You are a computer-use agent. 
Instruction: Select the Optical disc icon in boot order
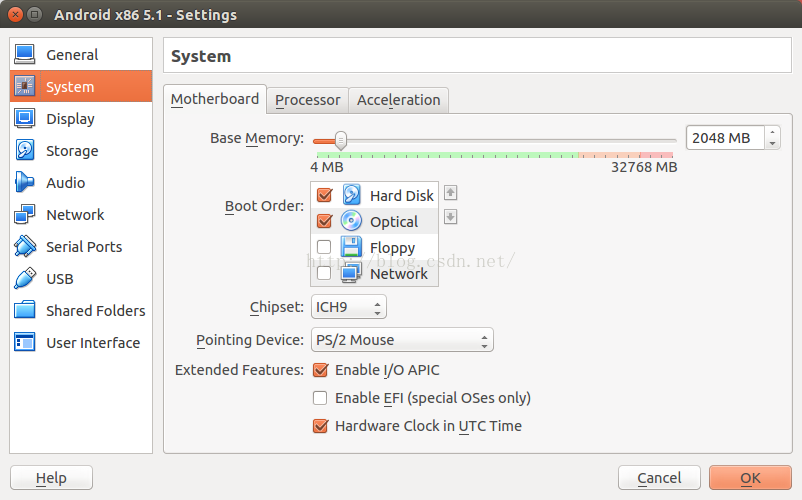351,221
